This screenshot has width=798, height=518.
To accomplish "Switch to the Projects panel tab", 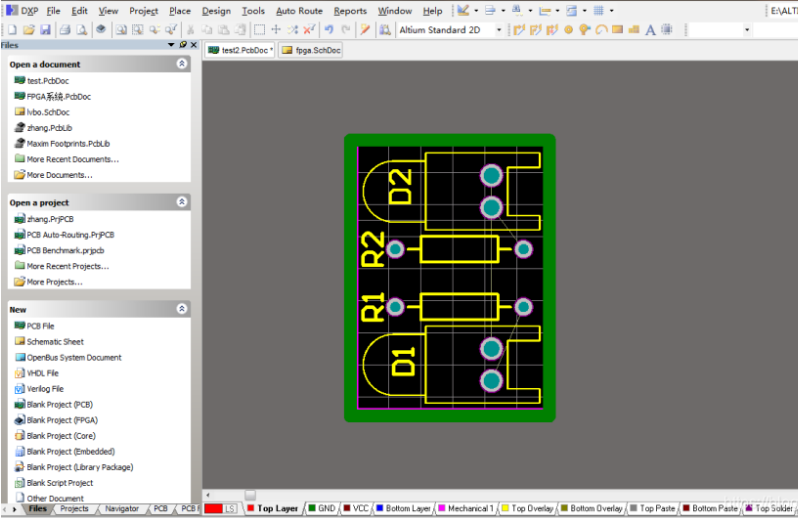I will [x=74, y=508].
